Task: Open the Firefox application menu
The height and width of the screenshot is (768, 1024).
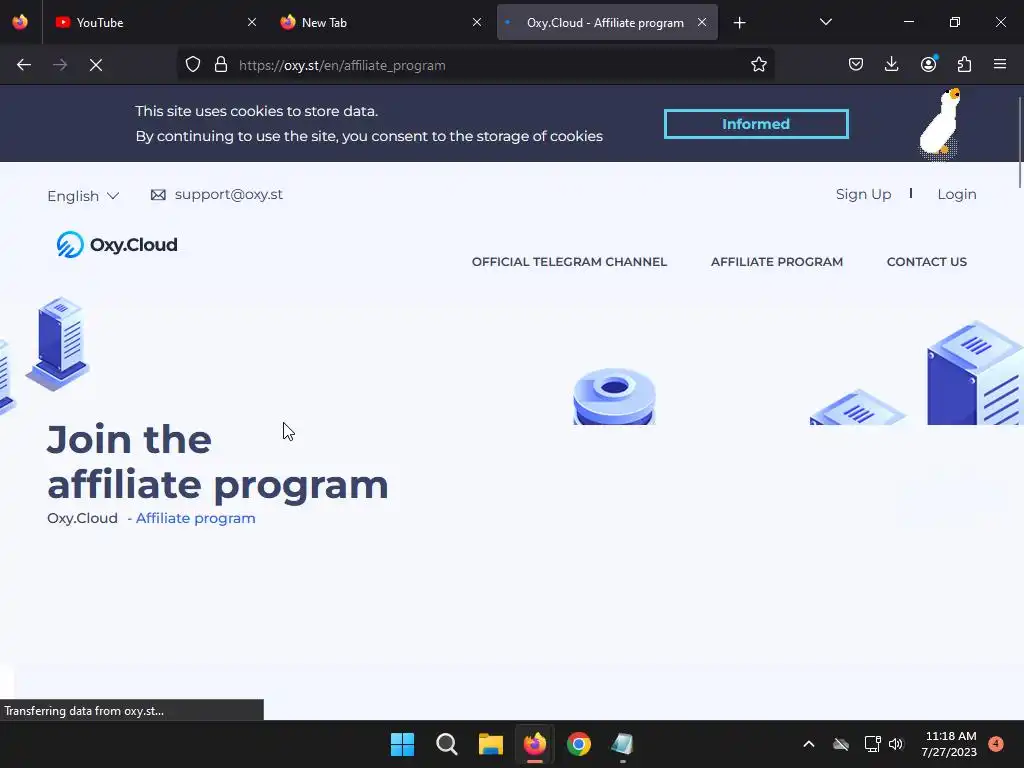Action: coord(1000,65)
